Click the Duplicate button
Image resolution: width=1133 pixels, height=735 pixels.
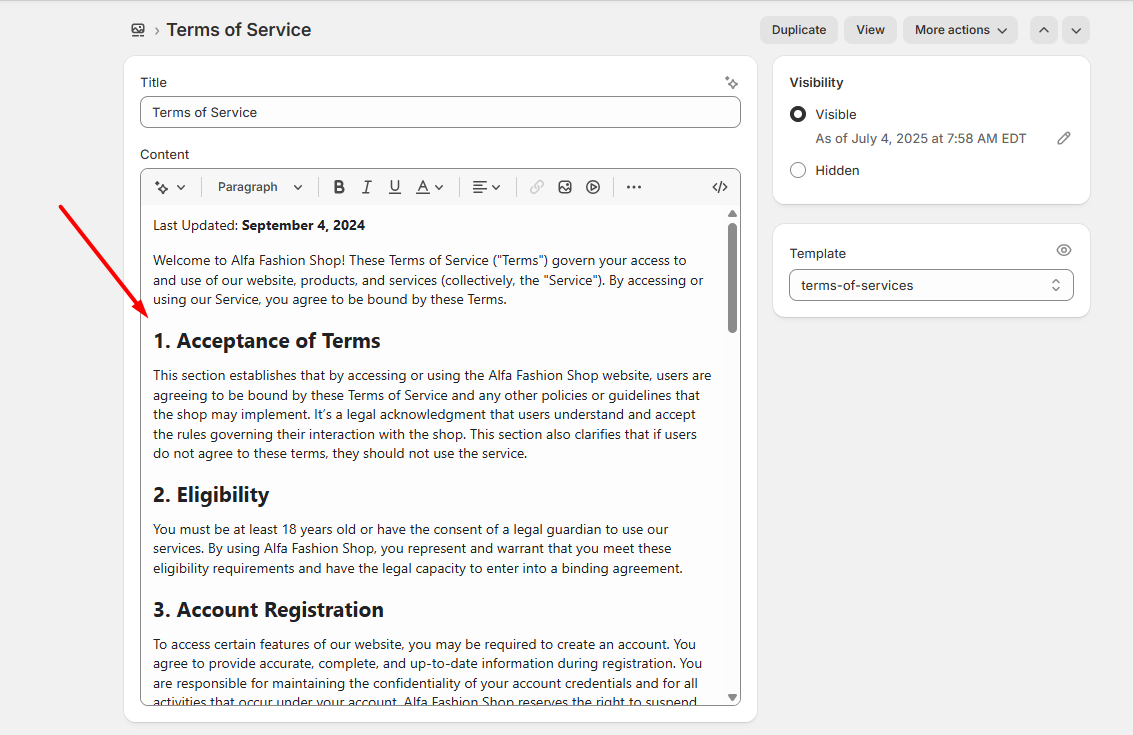(798, 30)
